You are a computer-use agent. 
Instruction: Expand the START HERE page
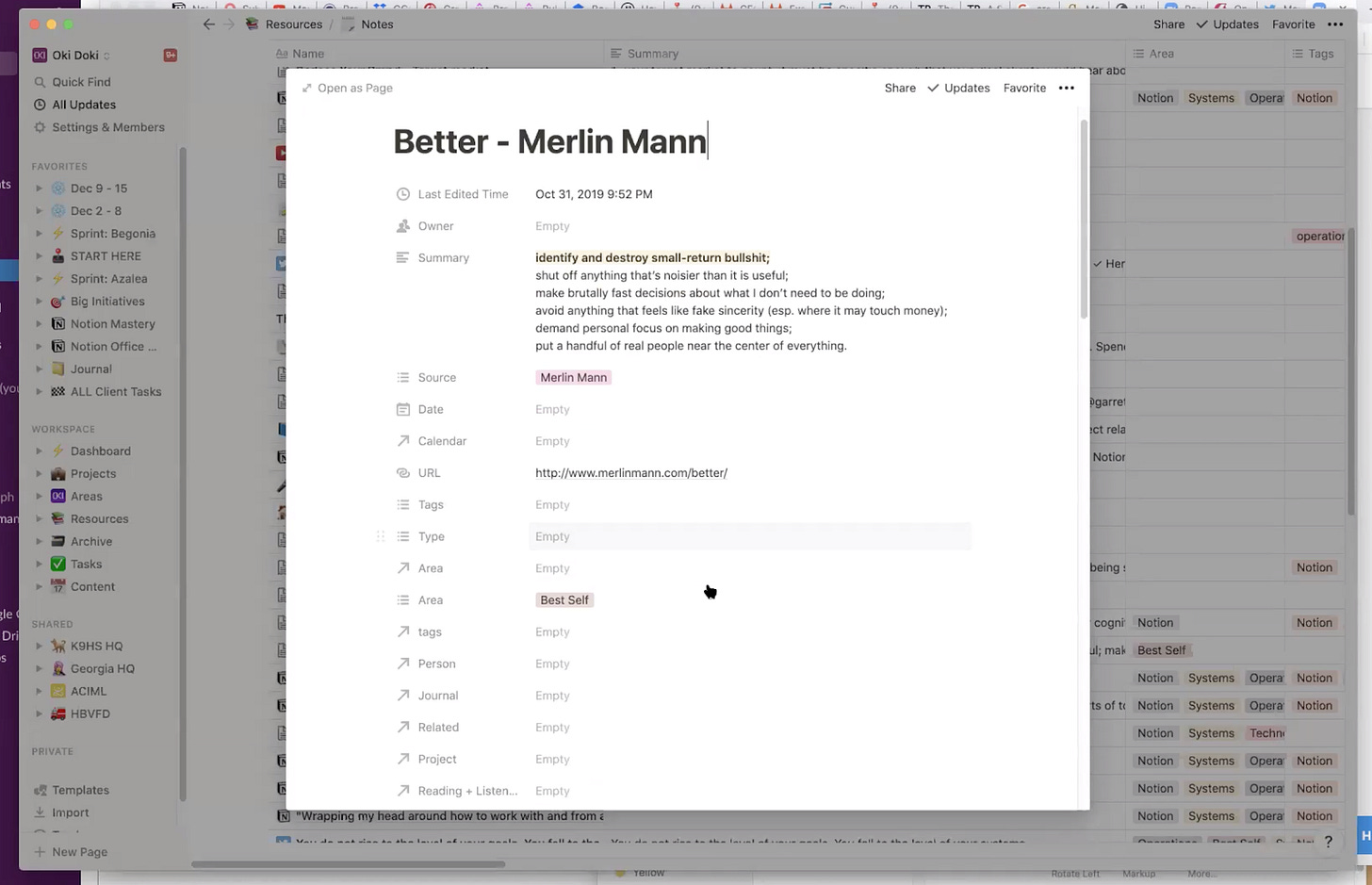pos(39,256)
